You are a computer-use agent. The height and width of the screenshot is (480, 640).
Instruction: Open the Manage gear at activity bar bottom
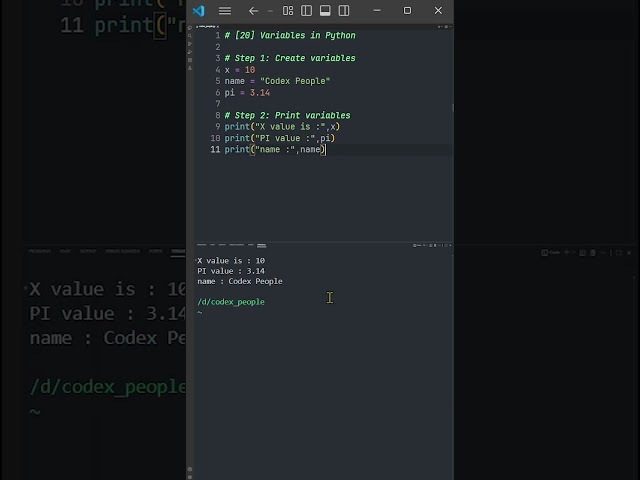(190, 477)
